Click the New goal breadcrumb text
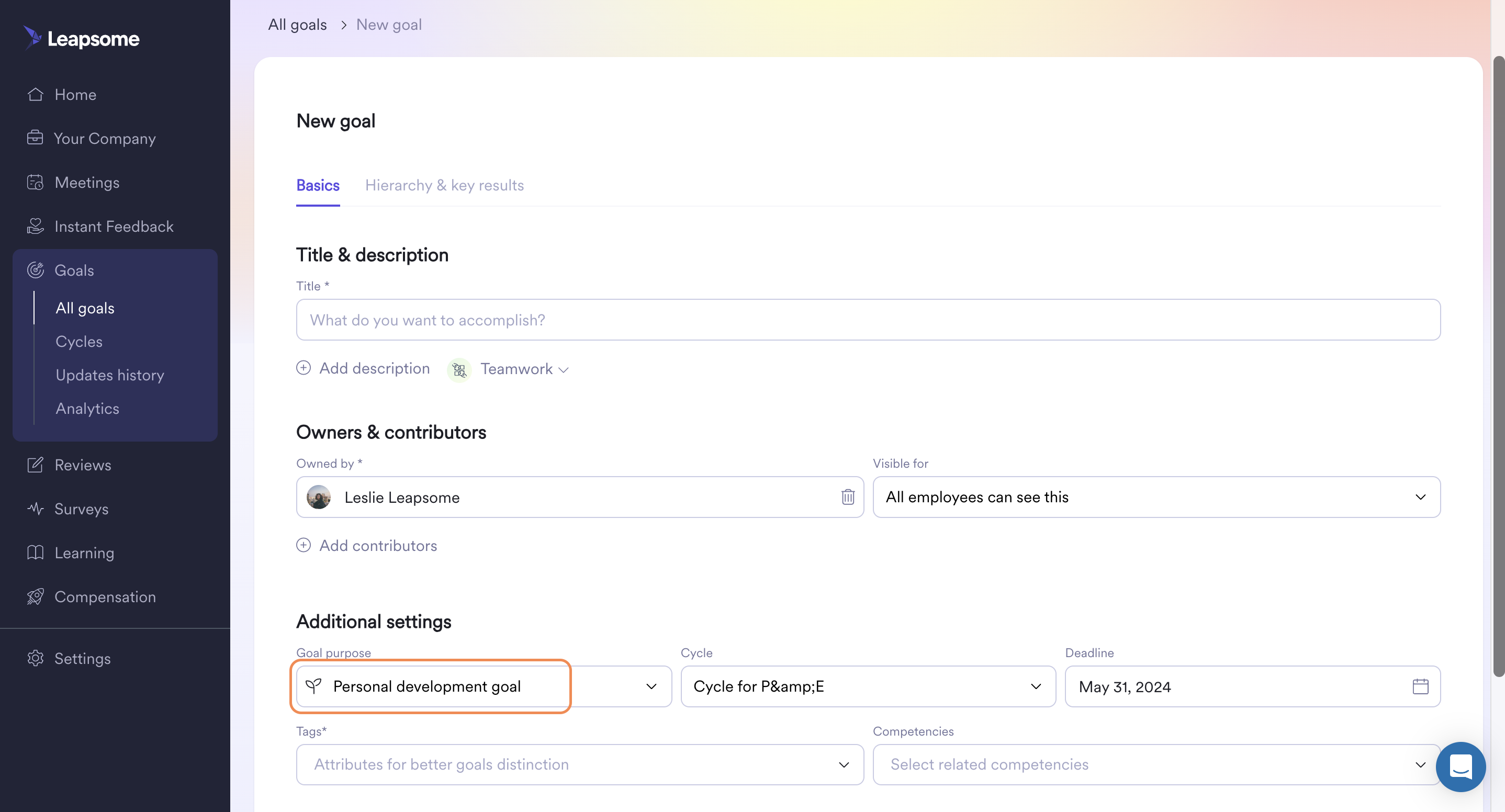Viewport: 1505px width, 812px height. (x=389, y=25)
